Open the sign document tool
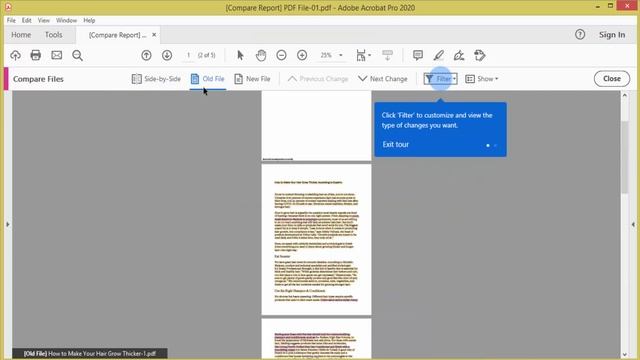Viewport: 640px width, 360px height. pyautogui.click(x=459, y=55)
